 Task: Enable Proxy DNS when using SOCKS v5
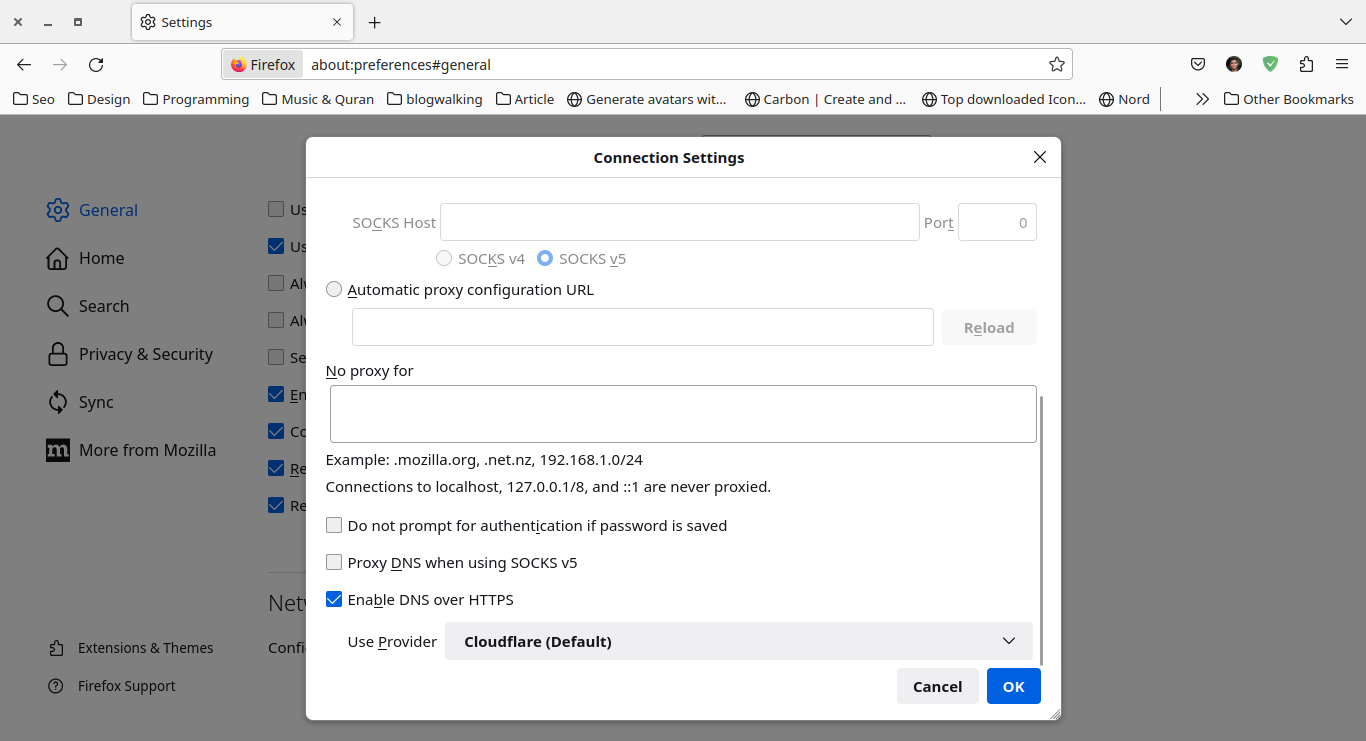click(333, 562)
